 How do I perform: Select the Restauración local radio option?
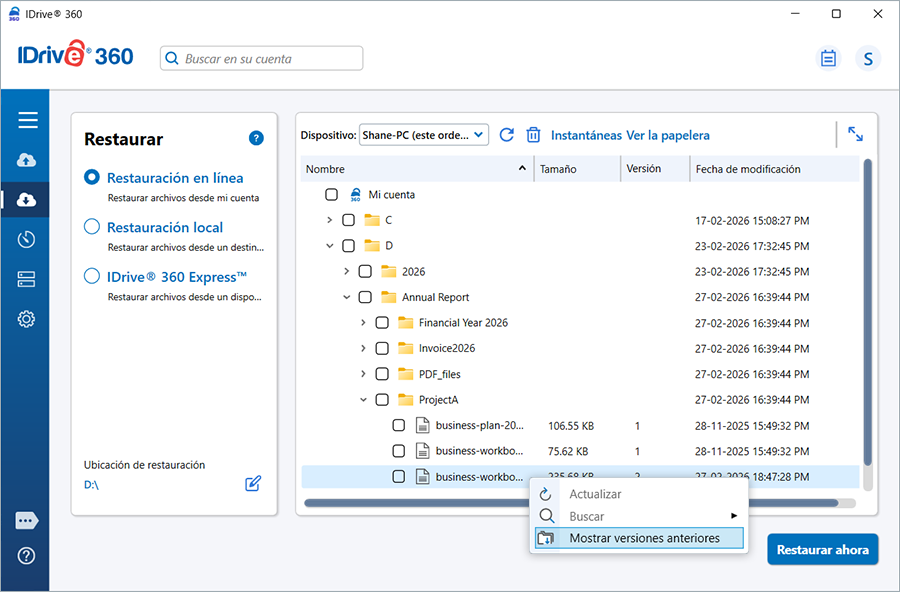click(x=92, y=227)
